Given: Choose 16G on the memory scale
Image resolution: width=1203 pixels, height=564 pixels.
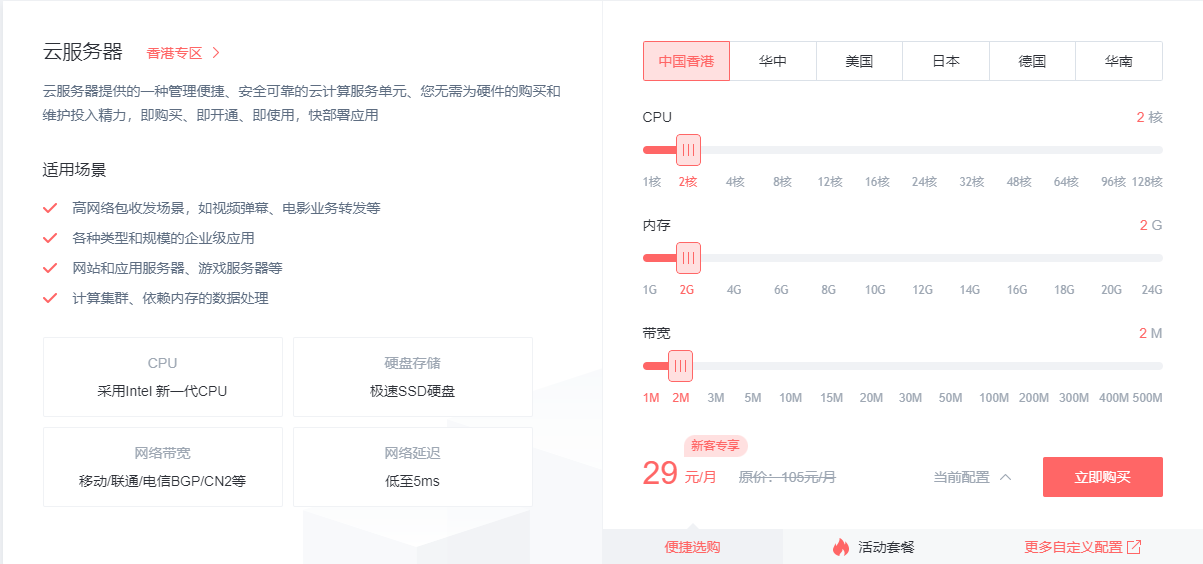Looking at the screenshot, I should pyautogui.click(x=1017, y=290).
